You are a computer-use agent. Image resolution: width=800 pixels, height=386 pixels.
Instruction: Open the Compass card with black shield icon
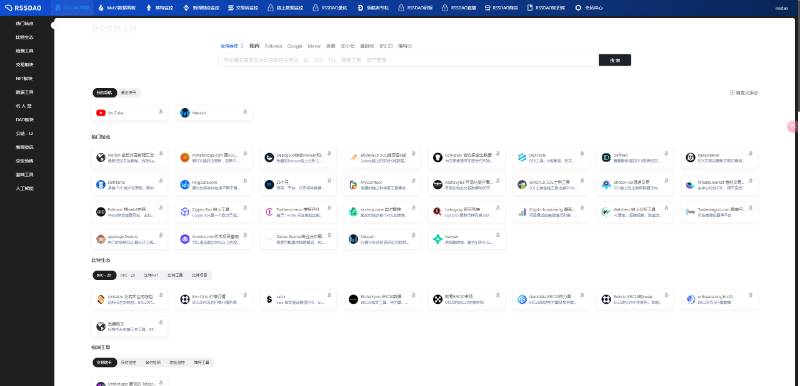pyautogui.click(x=467, y=158)
